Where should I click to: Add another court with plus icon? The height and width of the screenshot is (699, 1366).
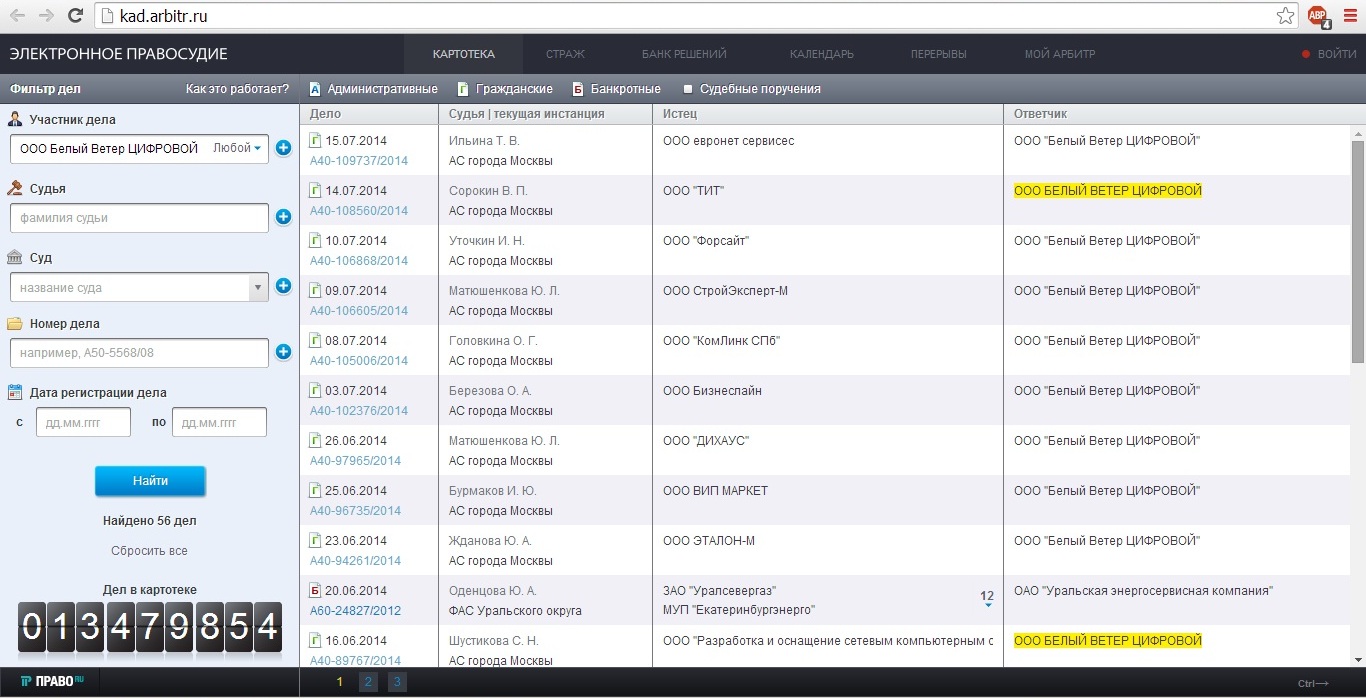(x=283, y=286)
